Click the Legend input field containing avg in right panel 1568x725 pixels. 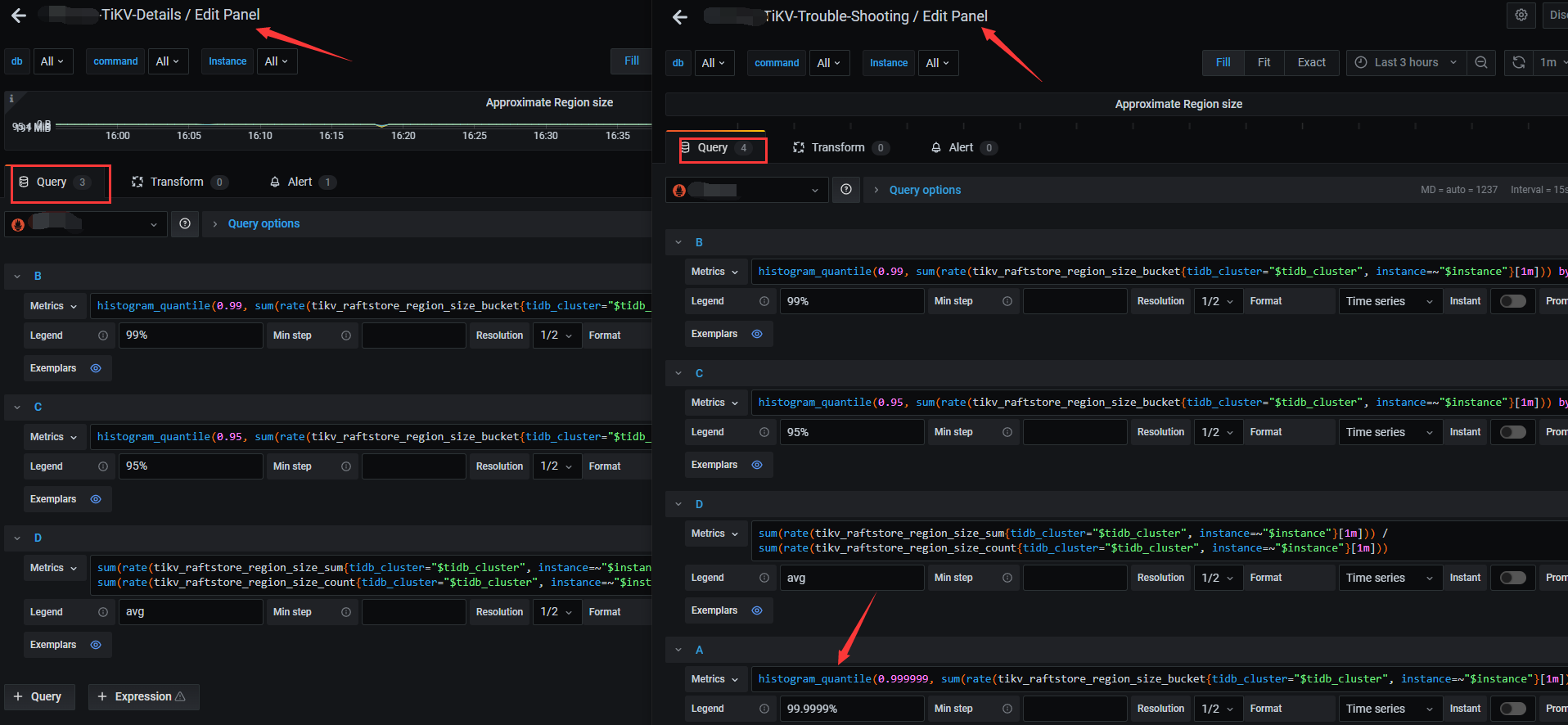pos(851,578)
